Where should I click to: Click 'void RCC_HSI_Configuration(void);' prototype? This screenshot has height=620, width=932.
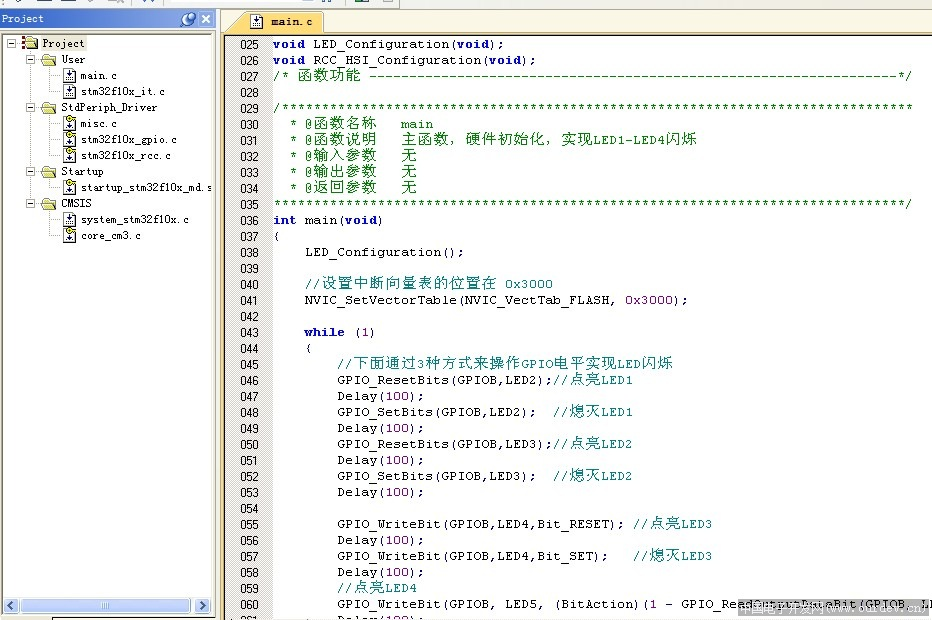(404, 61)
